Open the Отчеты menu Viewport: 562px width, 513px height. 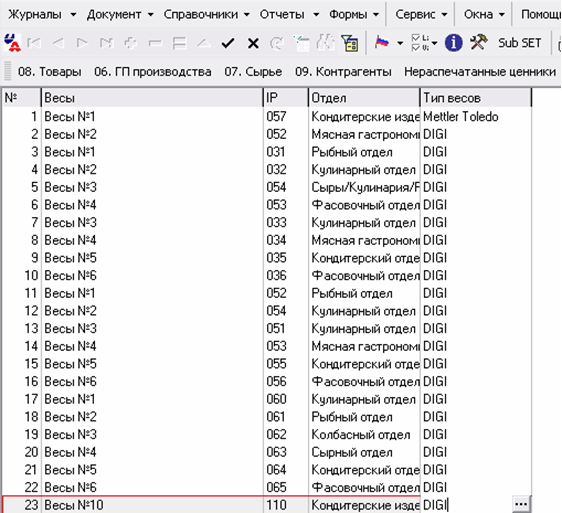(x=282, y=14)
